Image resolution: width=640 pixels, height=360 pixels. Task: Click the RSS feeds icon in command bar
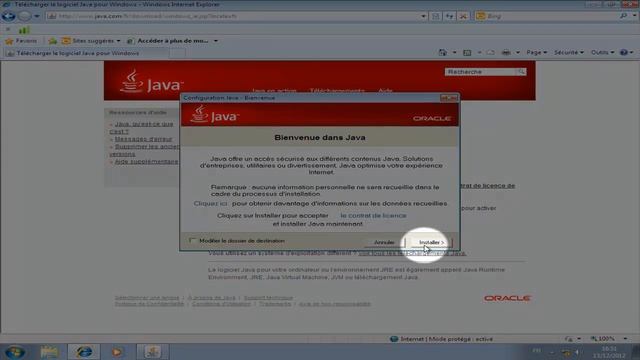pos(467,52)
